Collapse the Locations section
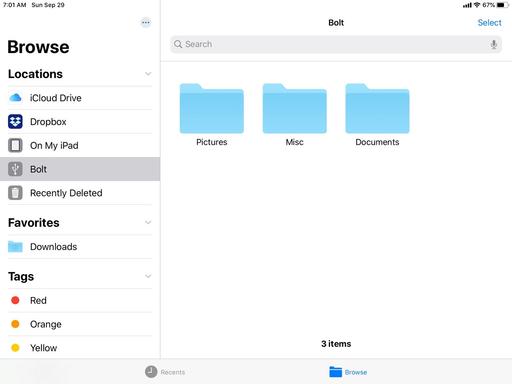The width and height of the screenshot is (512, 384). tap(148, 74)
